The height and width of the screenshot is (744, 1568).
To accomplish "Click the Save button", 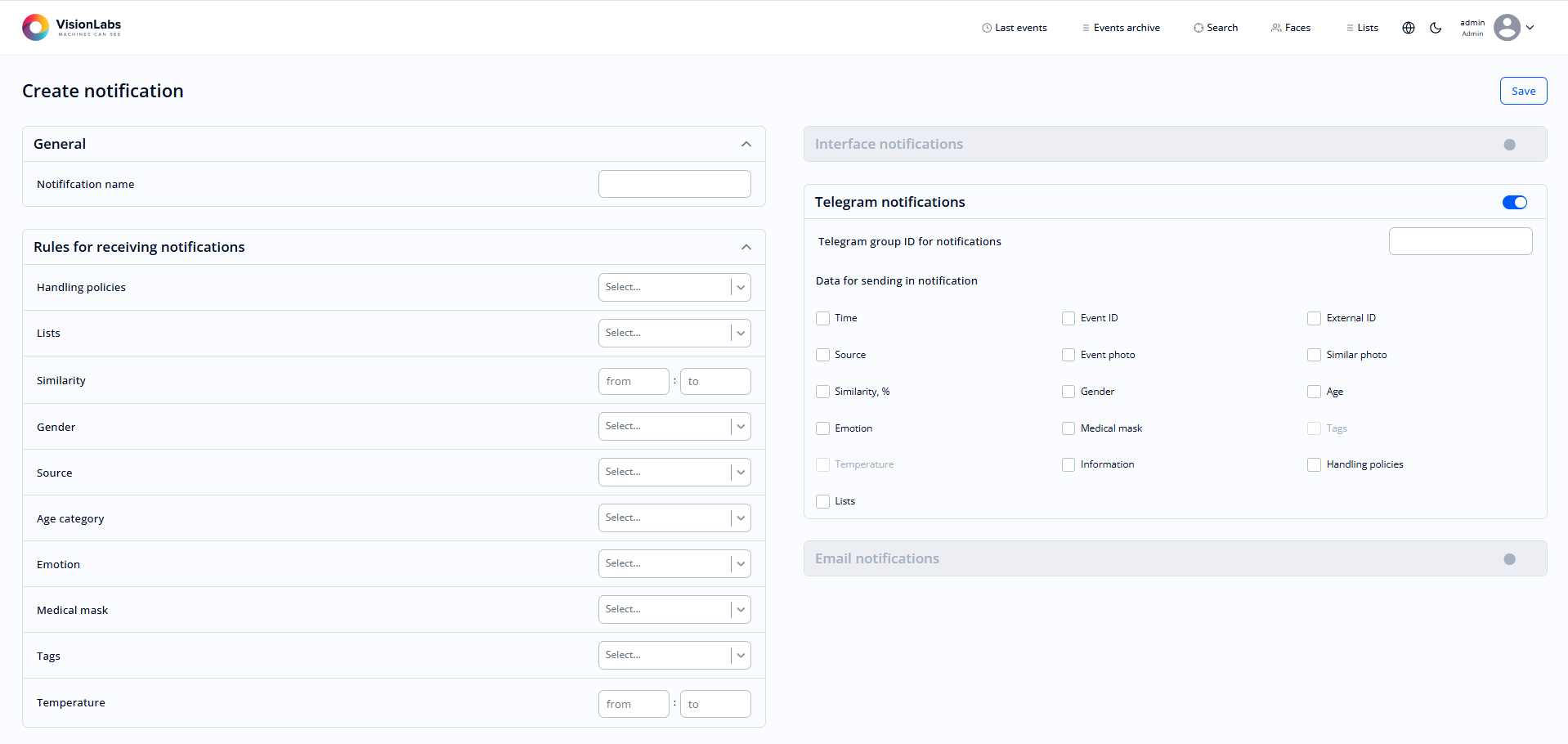I will 1523,91.
